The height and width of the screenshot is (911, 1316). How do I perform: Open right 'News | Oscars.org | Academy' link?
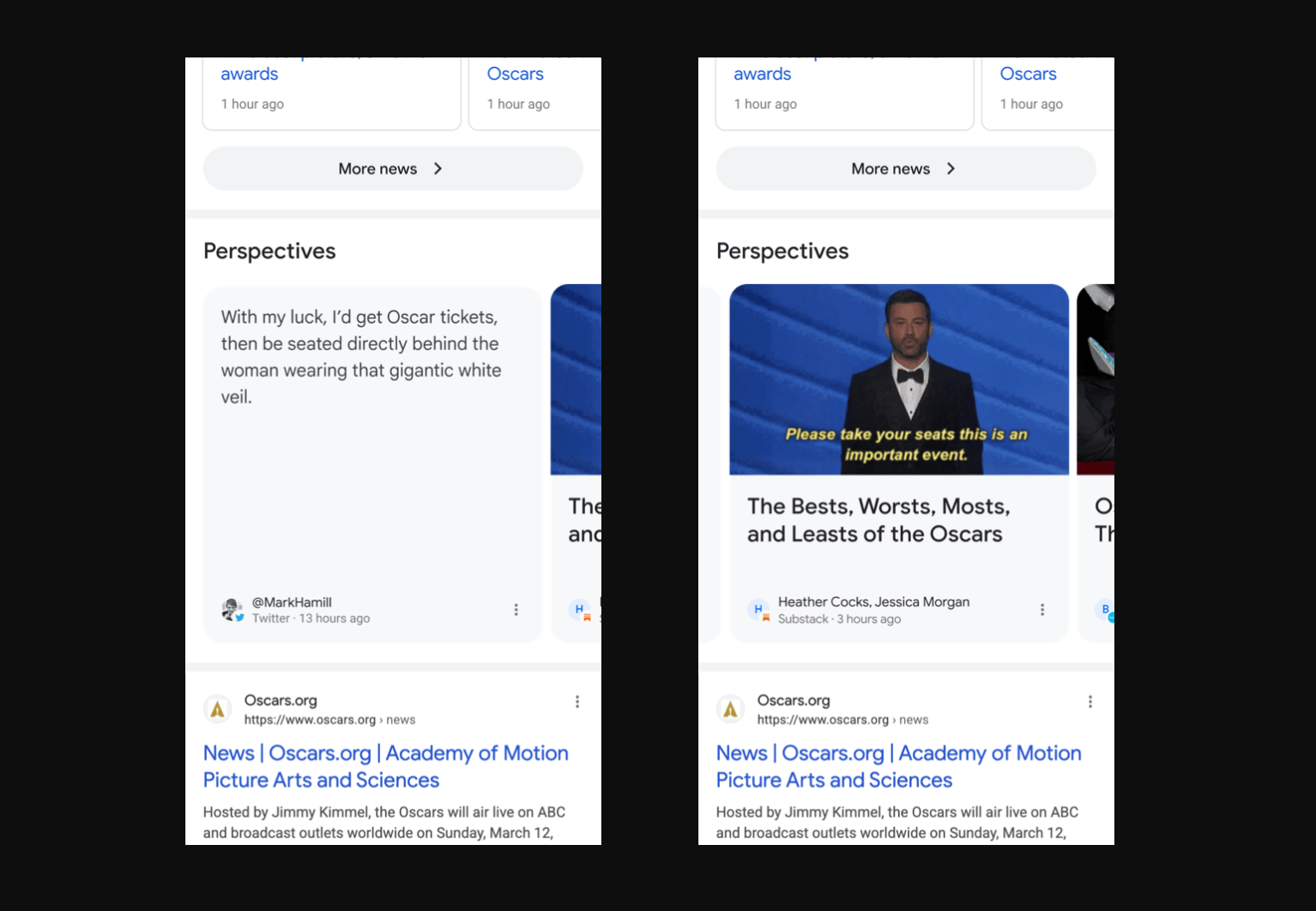[x=899, y=766]
